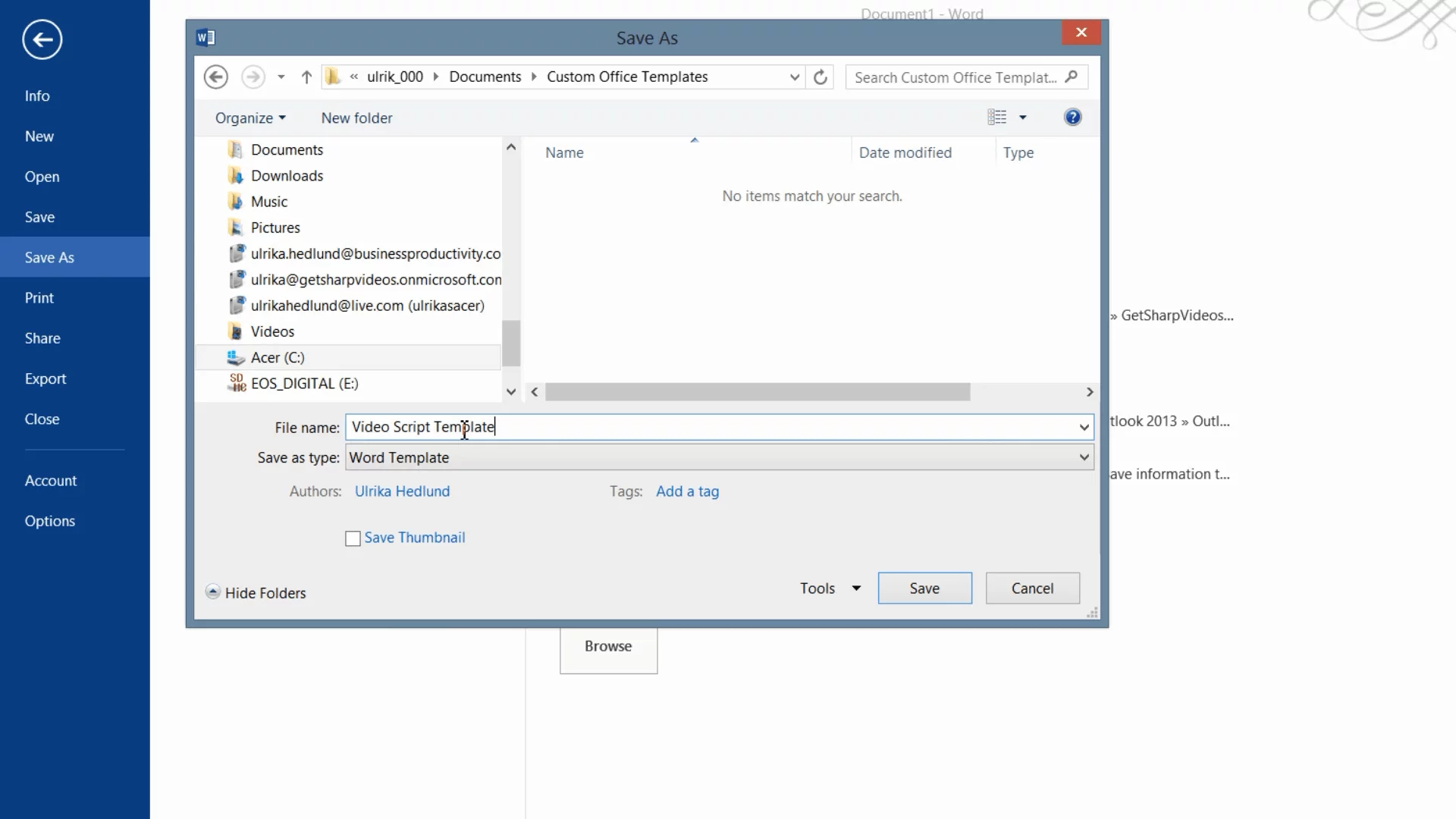Image resolution: width=1456 pixels, height=819 pixels.
Task: Click the Add a tag link
Action: pyautogui.click(x=687, y=491)
